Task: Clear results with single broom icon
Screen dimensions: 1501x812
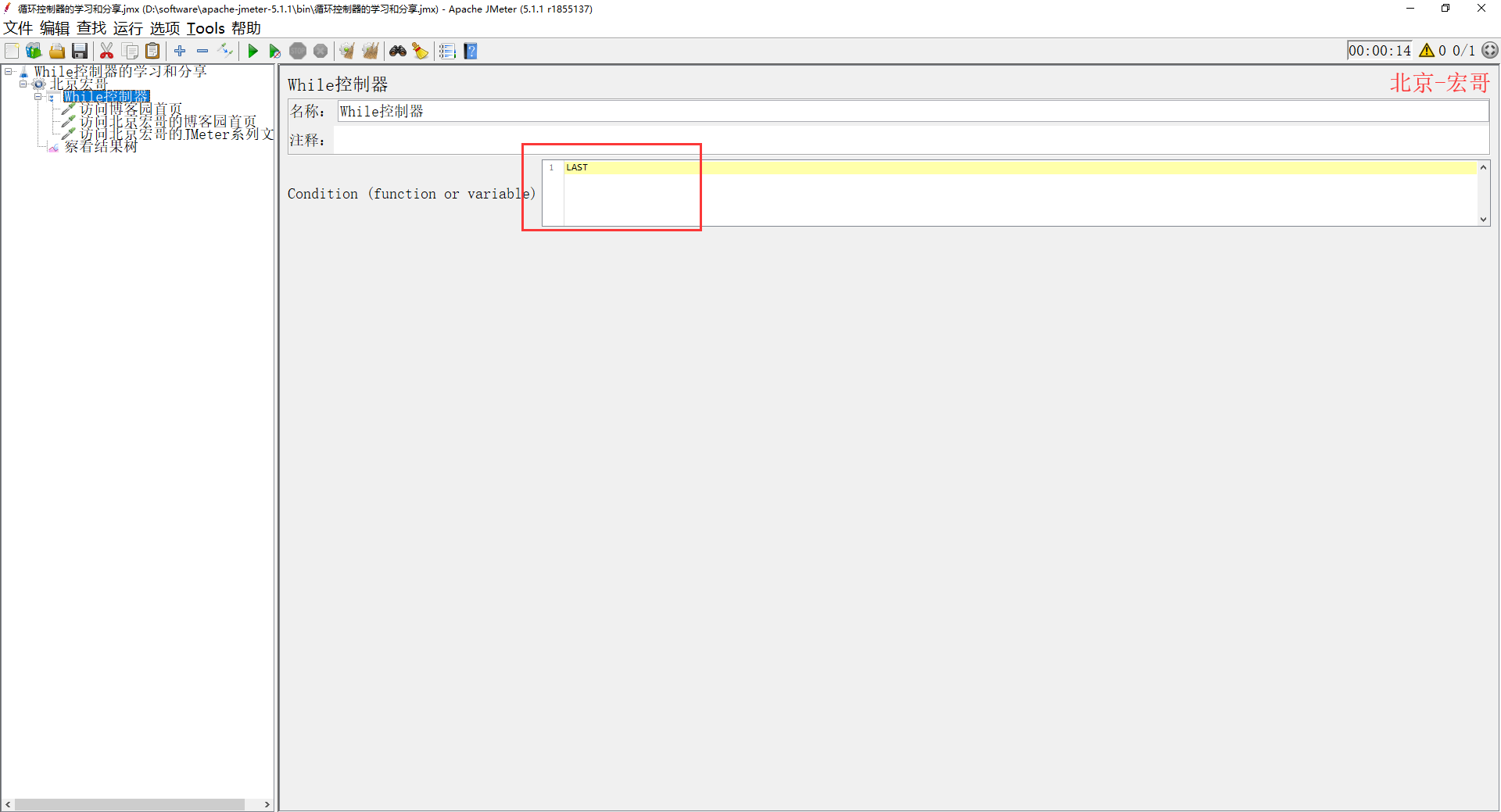Action: pyautogui.click(x=347, y=51)
